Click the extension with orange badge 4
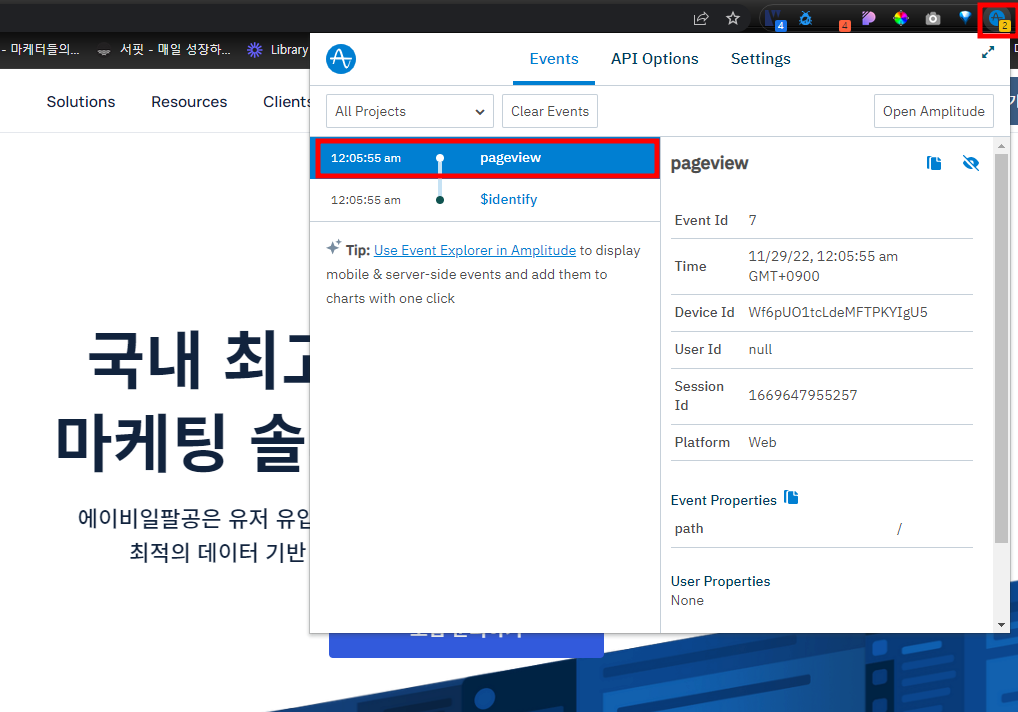 [843, 23]
